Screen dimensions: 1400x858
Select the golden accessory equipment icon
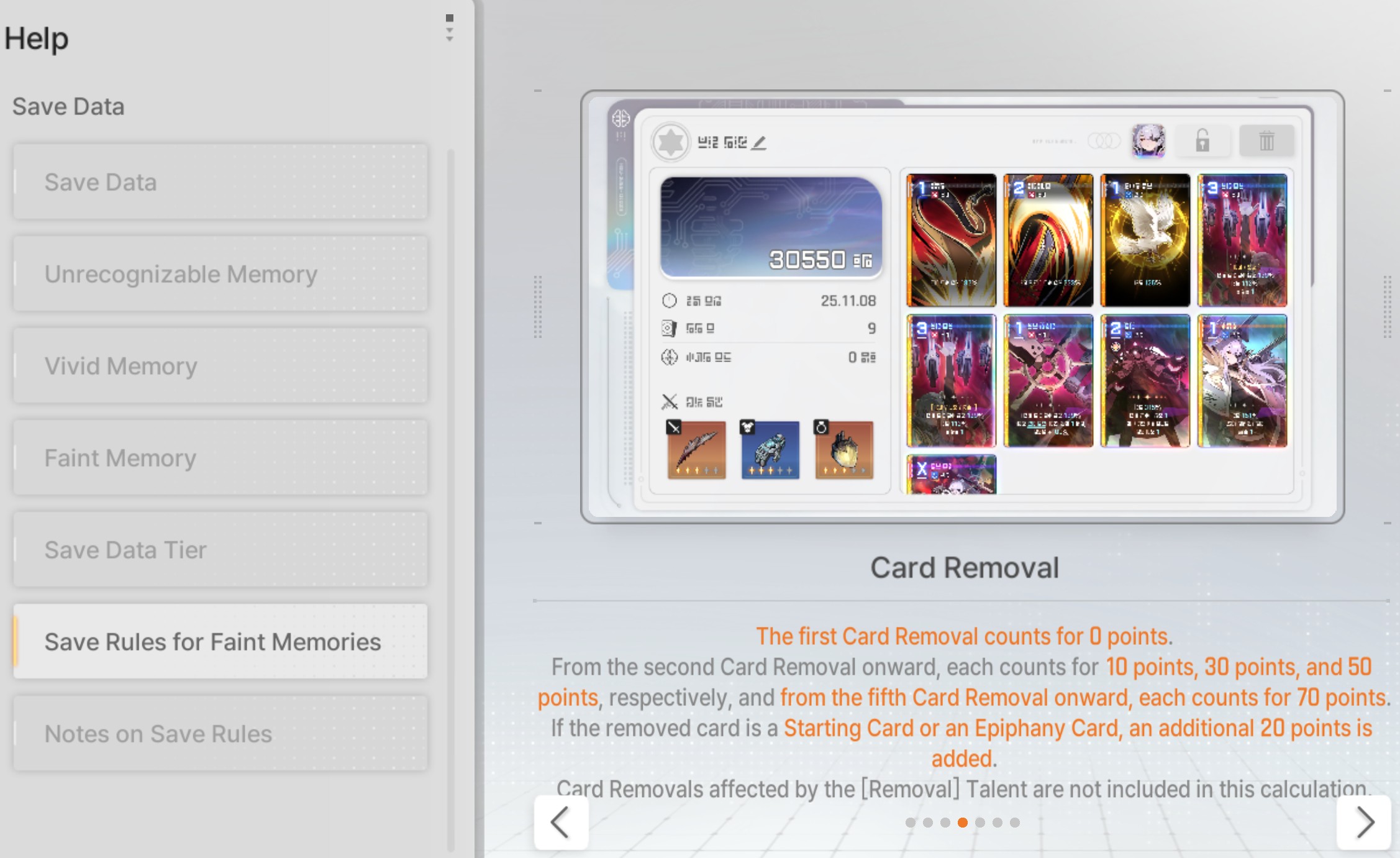(843, 450)
